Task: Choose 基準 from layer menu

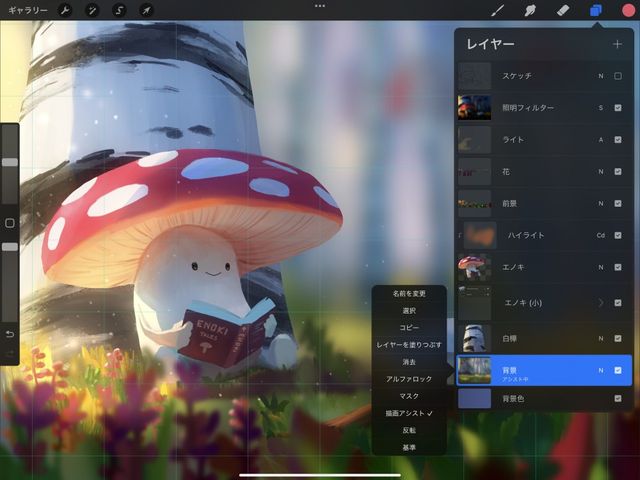Action: [x=409, y=447]
